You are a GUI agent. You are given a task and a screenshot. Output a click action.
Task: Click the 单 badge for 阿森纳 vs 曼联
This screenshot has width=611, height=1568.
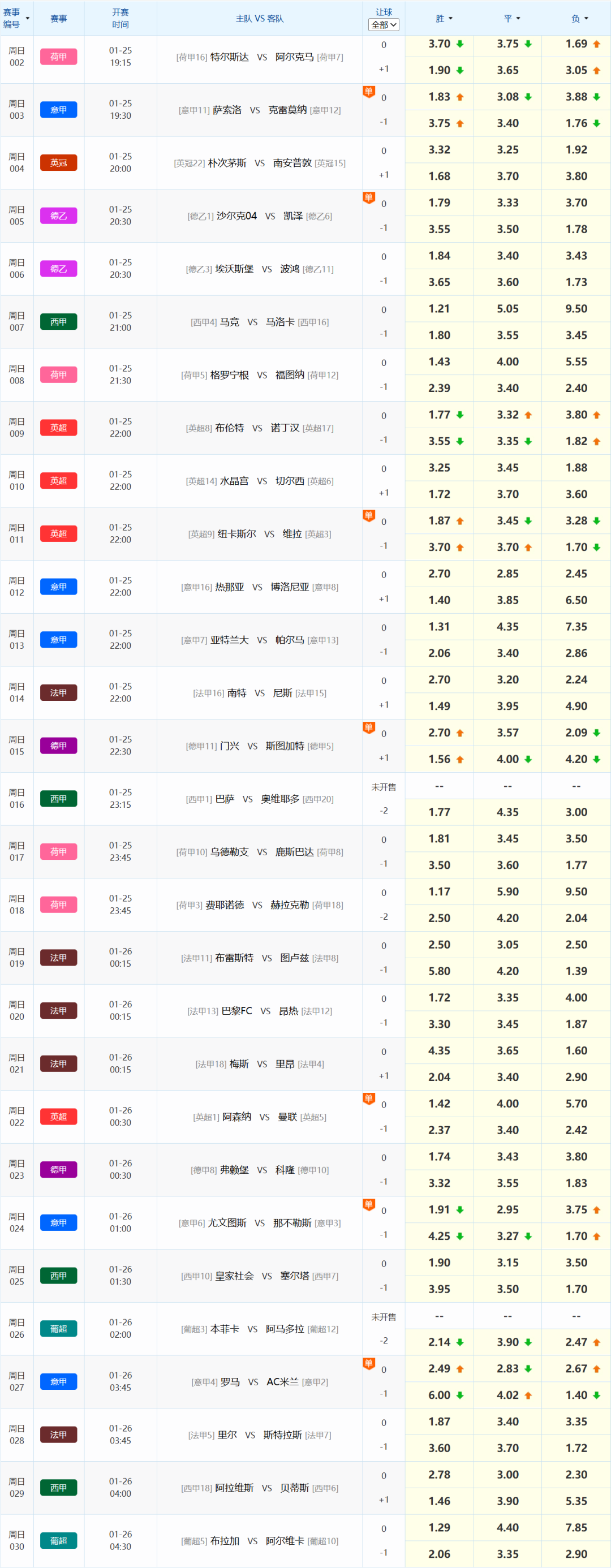pyautogui.click(x=368, y=1099)
